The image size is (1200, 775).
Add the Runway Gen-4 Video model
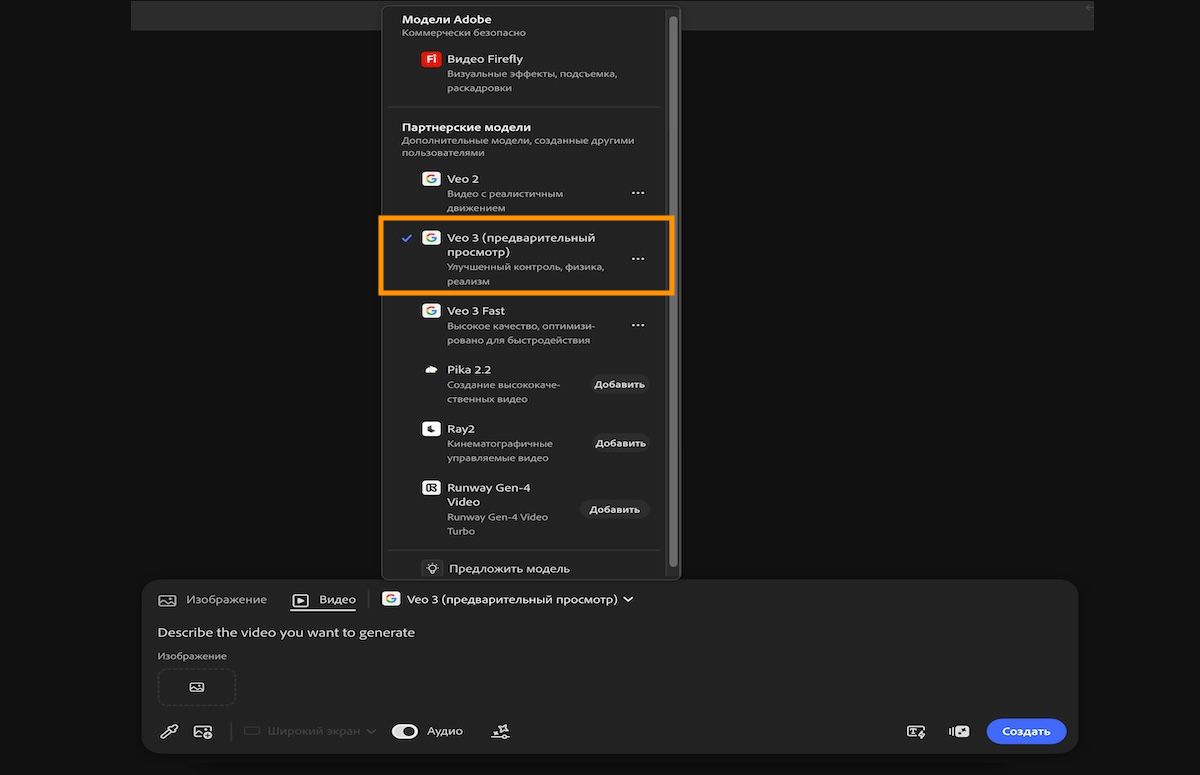click(x=614, y=509)
